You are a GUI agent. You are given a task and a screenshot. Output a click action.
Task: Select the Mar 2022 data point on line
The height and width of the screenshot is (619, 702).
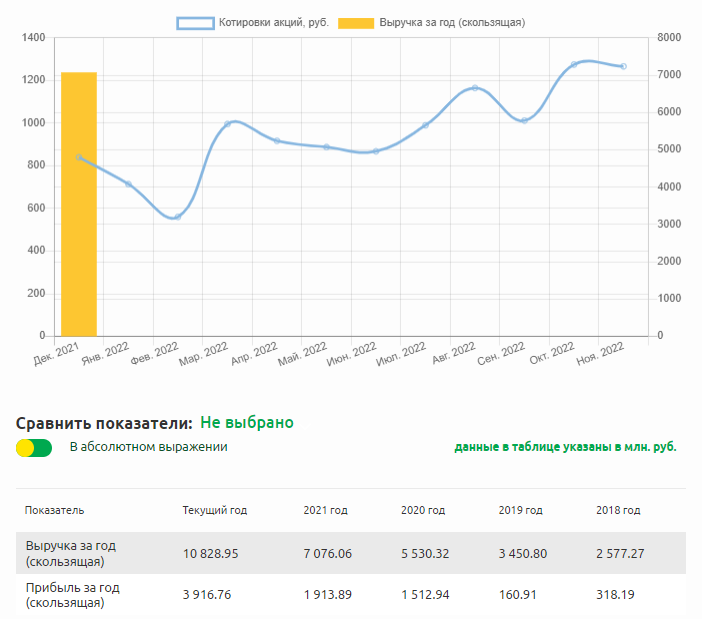(228, 124)
